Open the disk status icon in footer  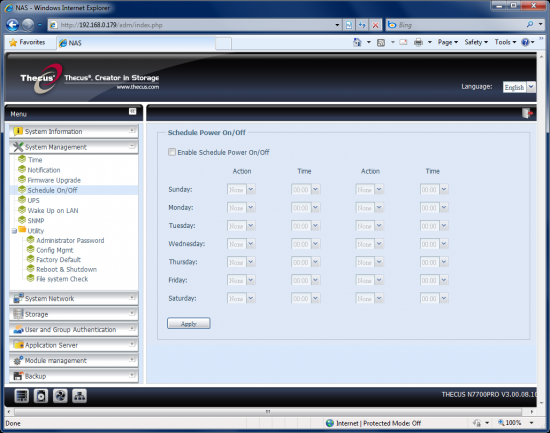coord(41,396)
